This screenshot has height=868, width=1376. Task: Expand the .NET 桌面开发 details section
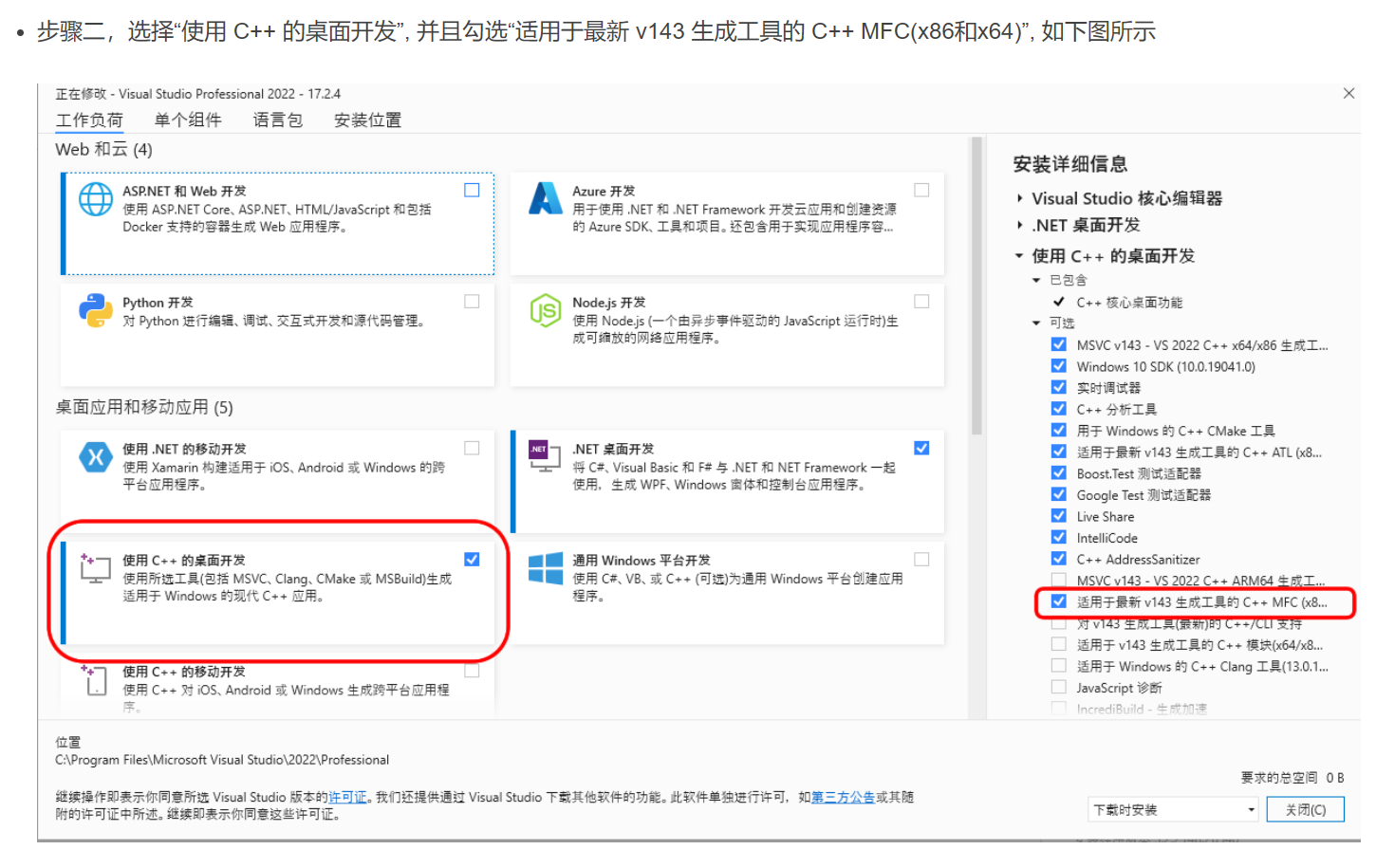[1020, 226]
